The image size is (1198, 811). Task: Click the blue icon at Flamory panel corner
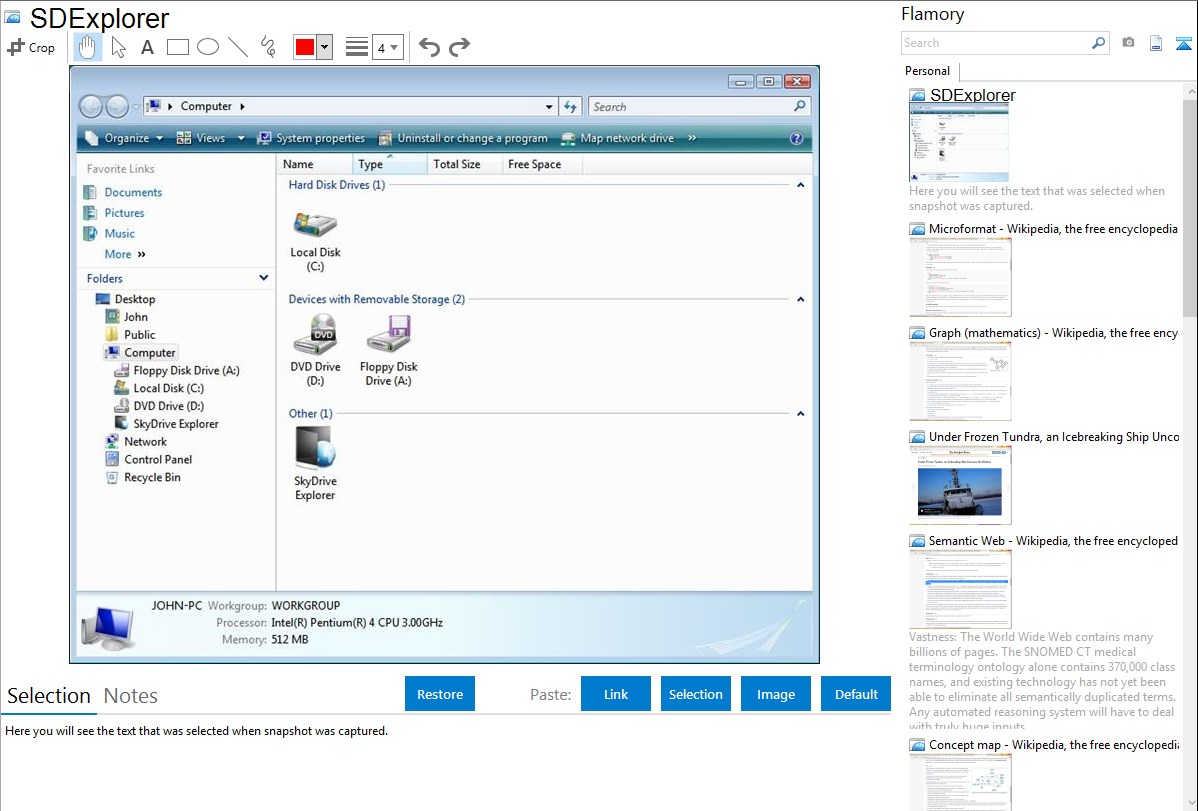[x=1183, y=43]
